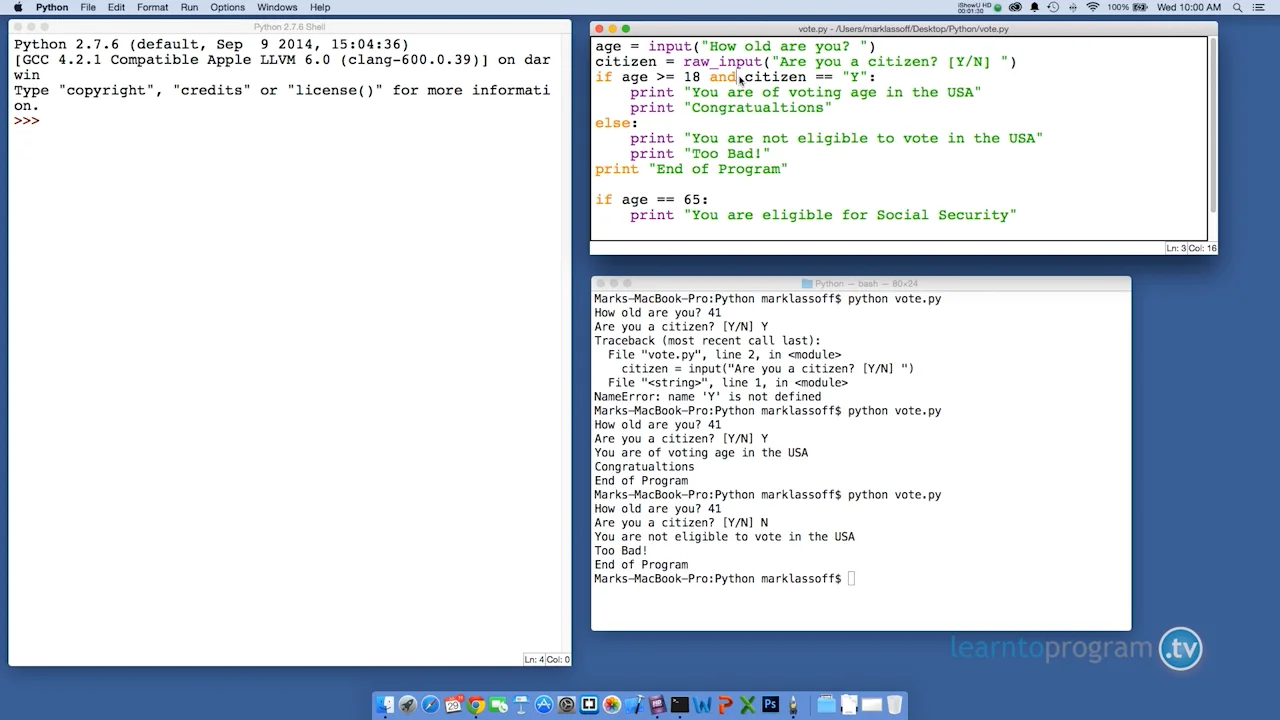This screenshot has width=1280, height=720.
Task: Open the Help menu
Action: (x=320, y=7)
